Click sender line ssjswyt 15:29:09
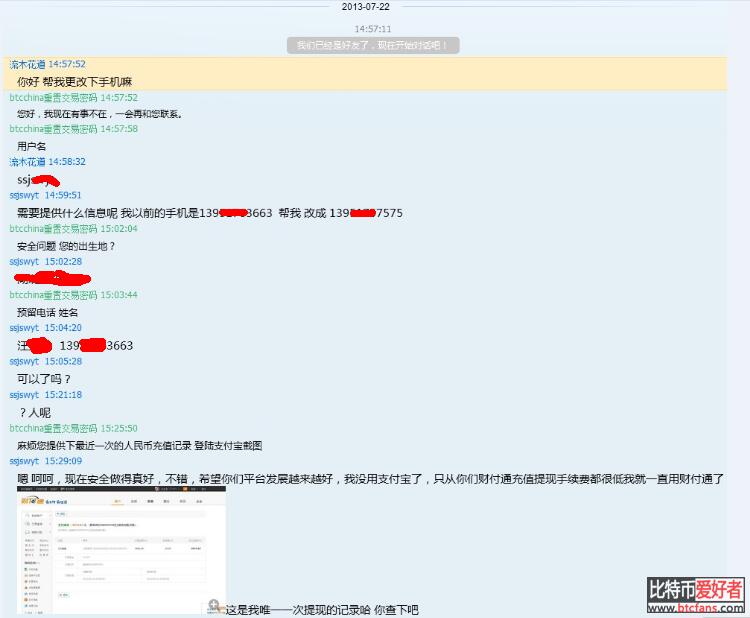The image size is (750, 618). (x=45, y=461)
